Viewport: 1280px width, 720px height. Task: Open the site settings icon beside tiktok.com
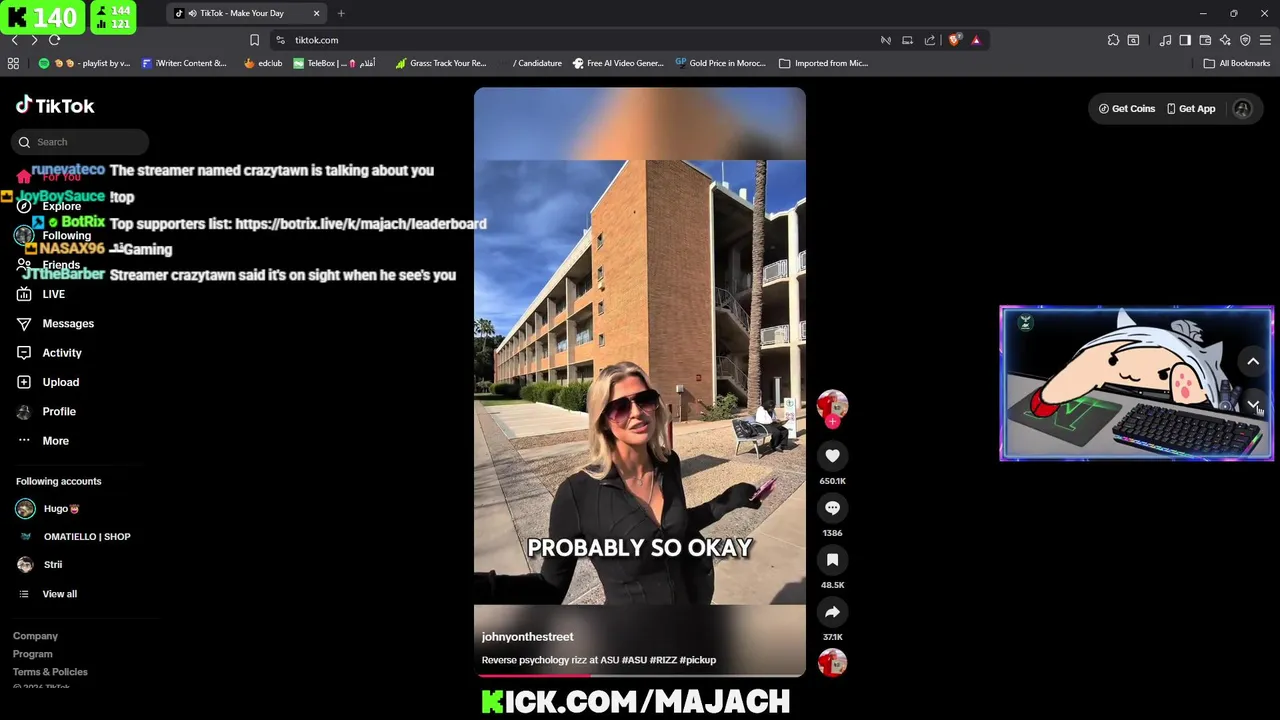point(281,40)
